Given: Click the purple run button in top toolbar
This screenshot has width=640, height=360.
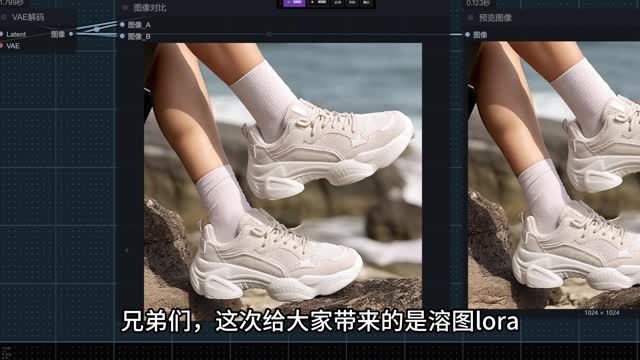Looking at the screenshot, I should [294, 3].
